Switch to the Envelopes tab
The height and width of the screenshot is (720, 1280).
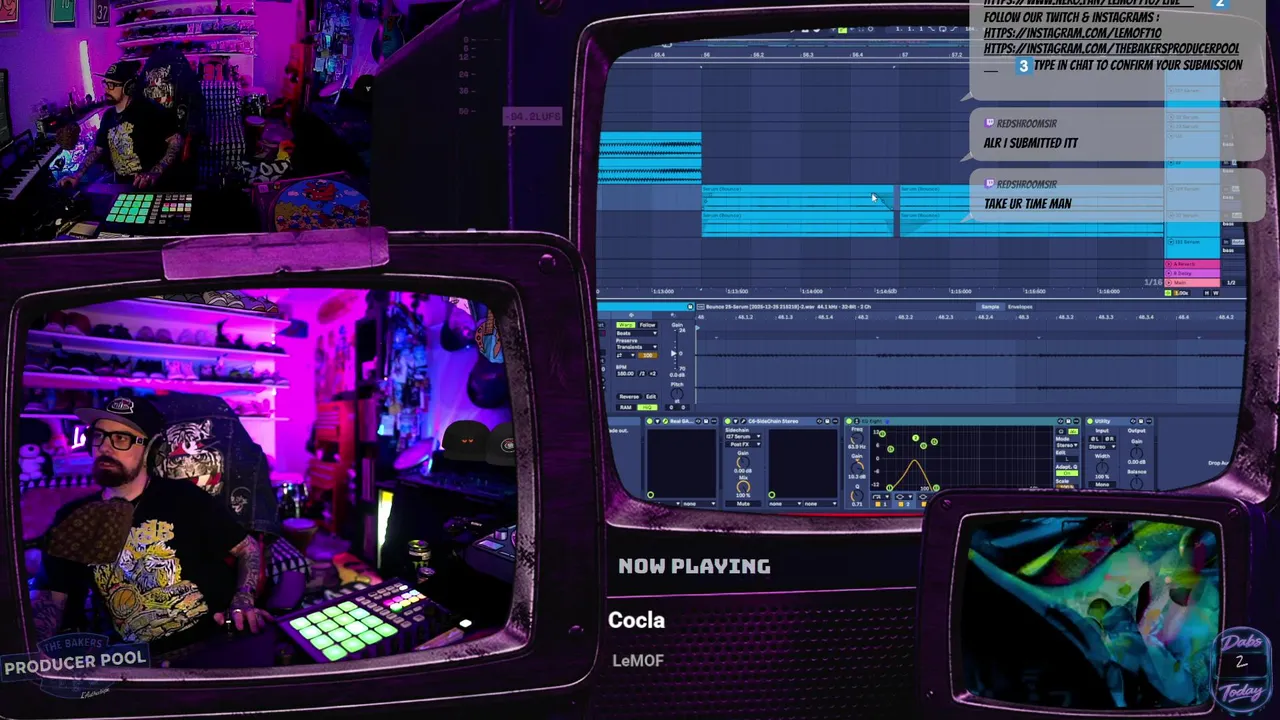click(x=1020, y=307)
